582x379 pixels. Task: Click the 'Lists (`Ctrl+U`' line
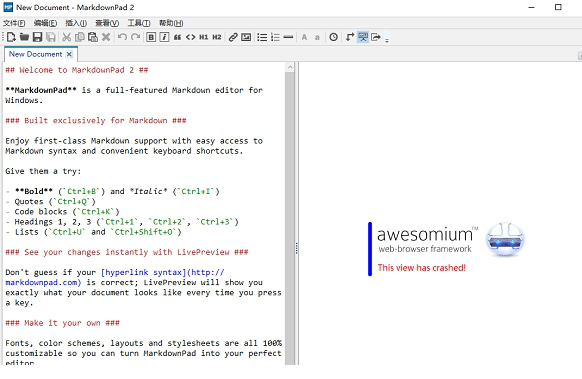93,232
